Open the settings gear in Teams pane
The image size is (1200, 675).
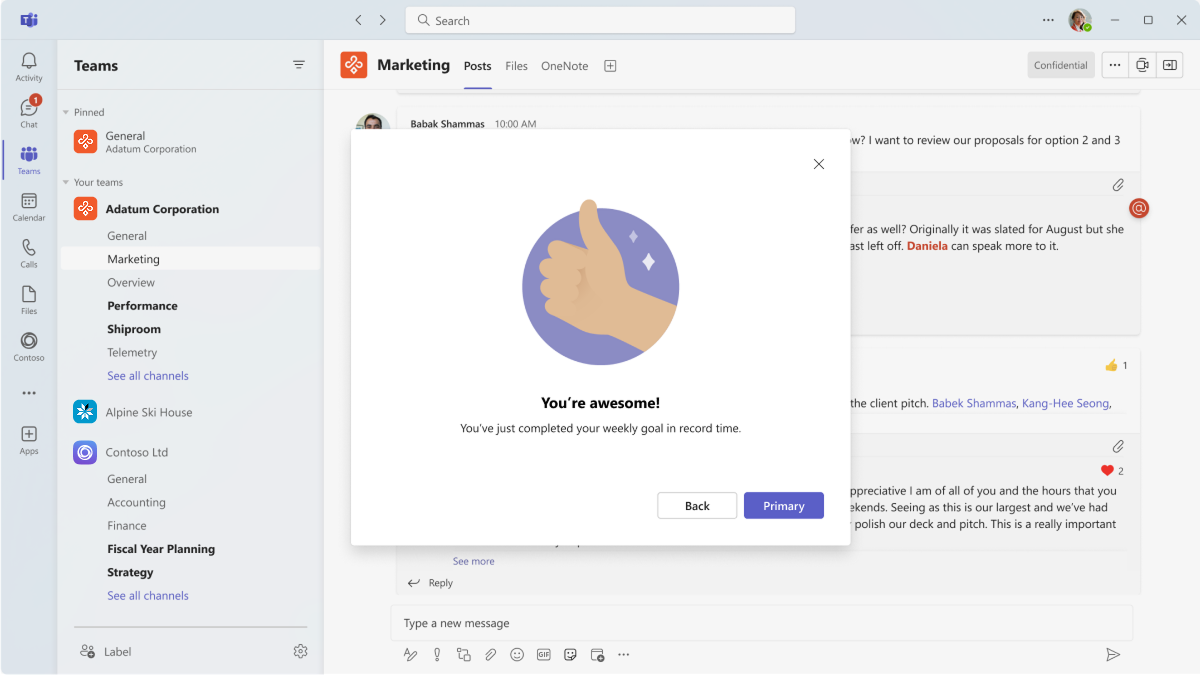coord(300,651)
